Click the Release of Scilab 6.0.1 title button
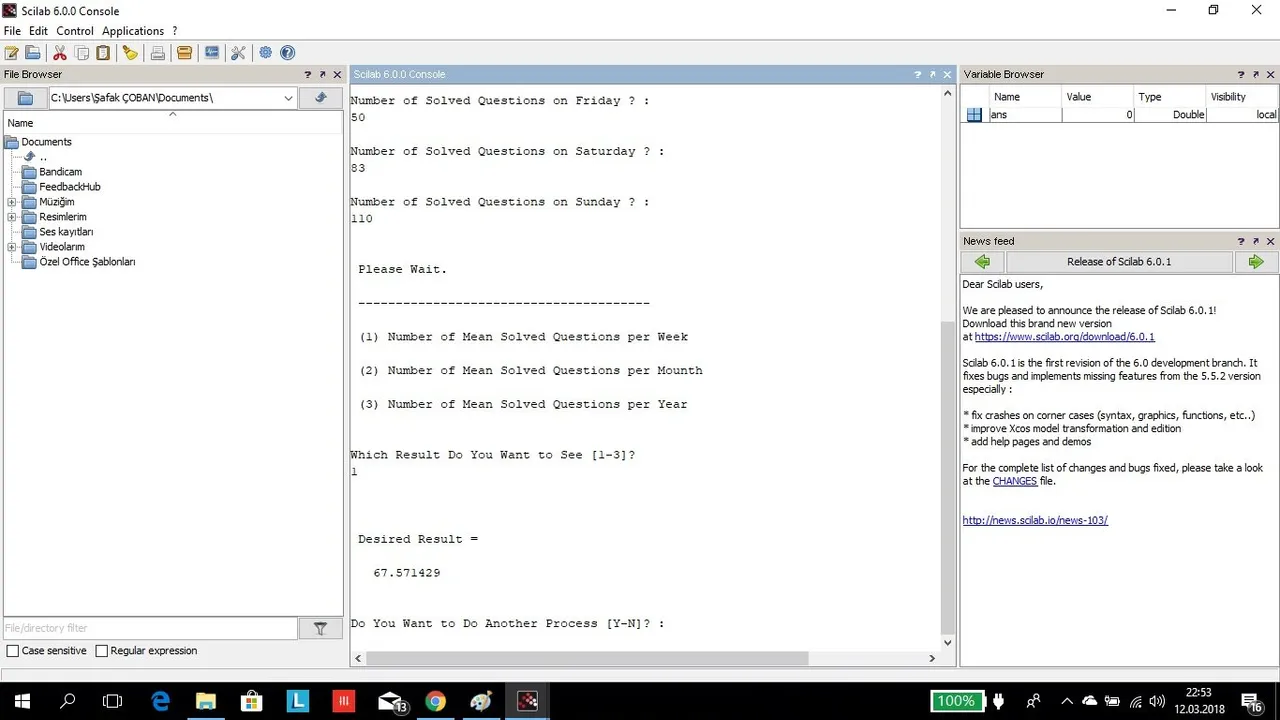 (1119, 262)
